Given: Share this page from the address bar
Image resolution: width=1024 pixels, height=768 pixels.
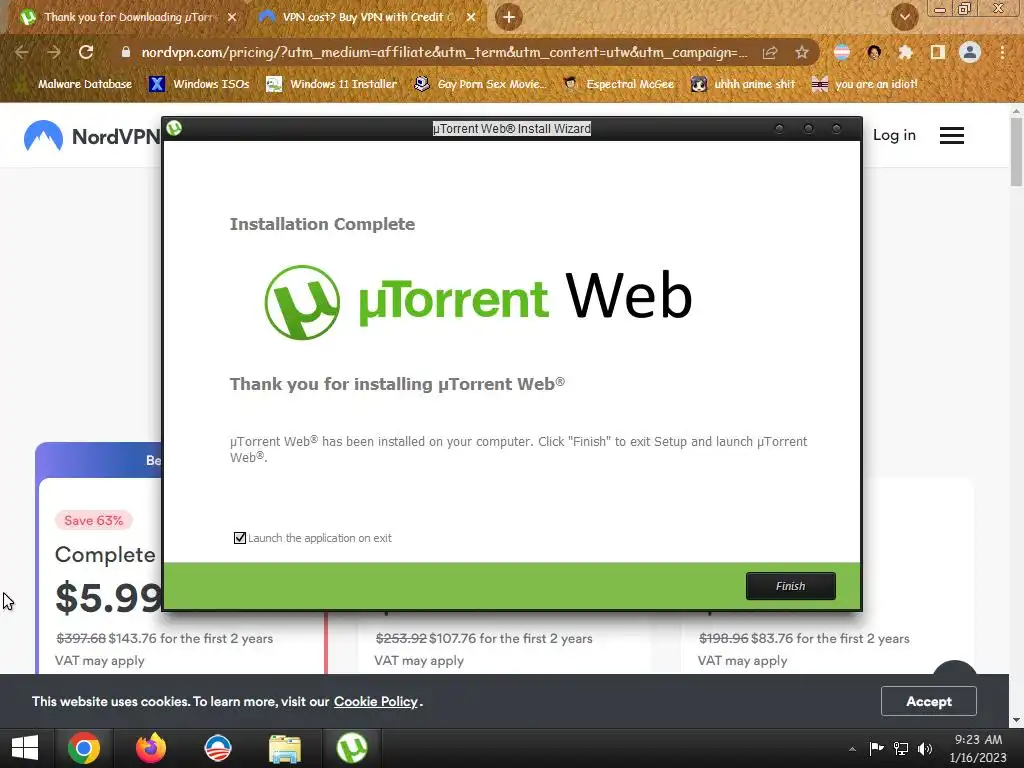Looking at the screenshot, I should (x=770, y=52).
